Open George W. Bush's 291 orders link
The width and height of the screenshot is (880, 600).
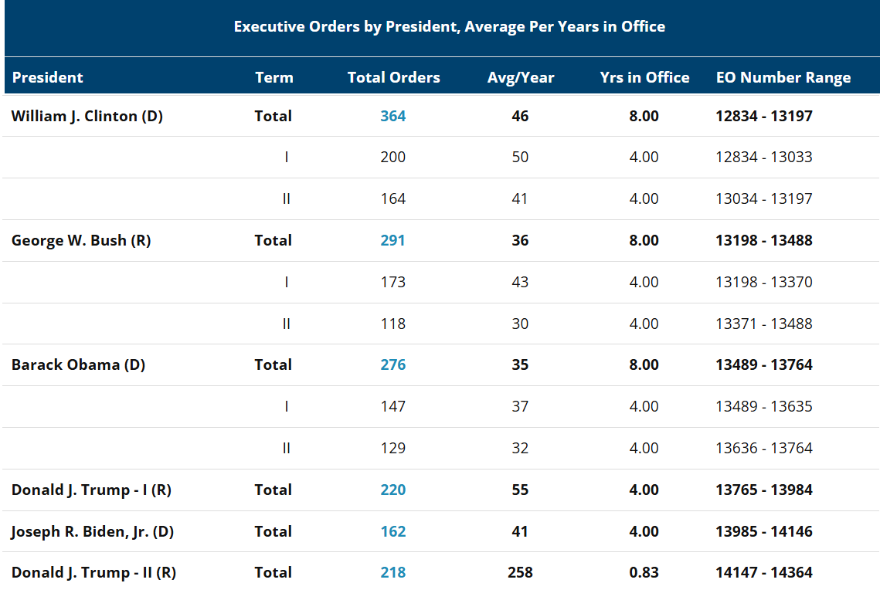(x=393, y=240)
